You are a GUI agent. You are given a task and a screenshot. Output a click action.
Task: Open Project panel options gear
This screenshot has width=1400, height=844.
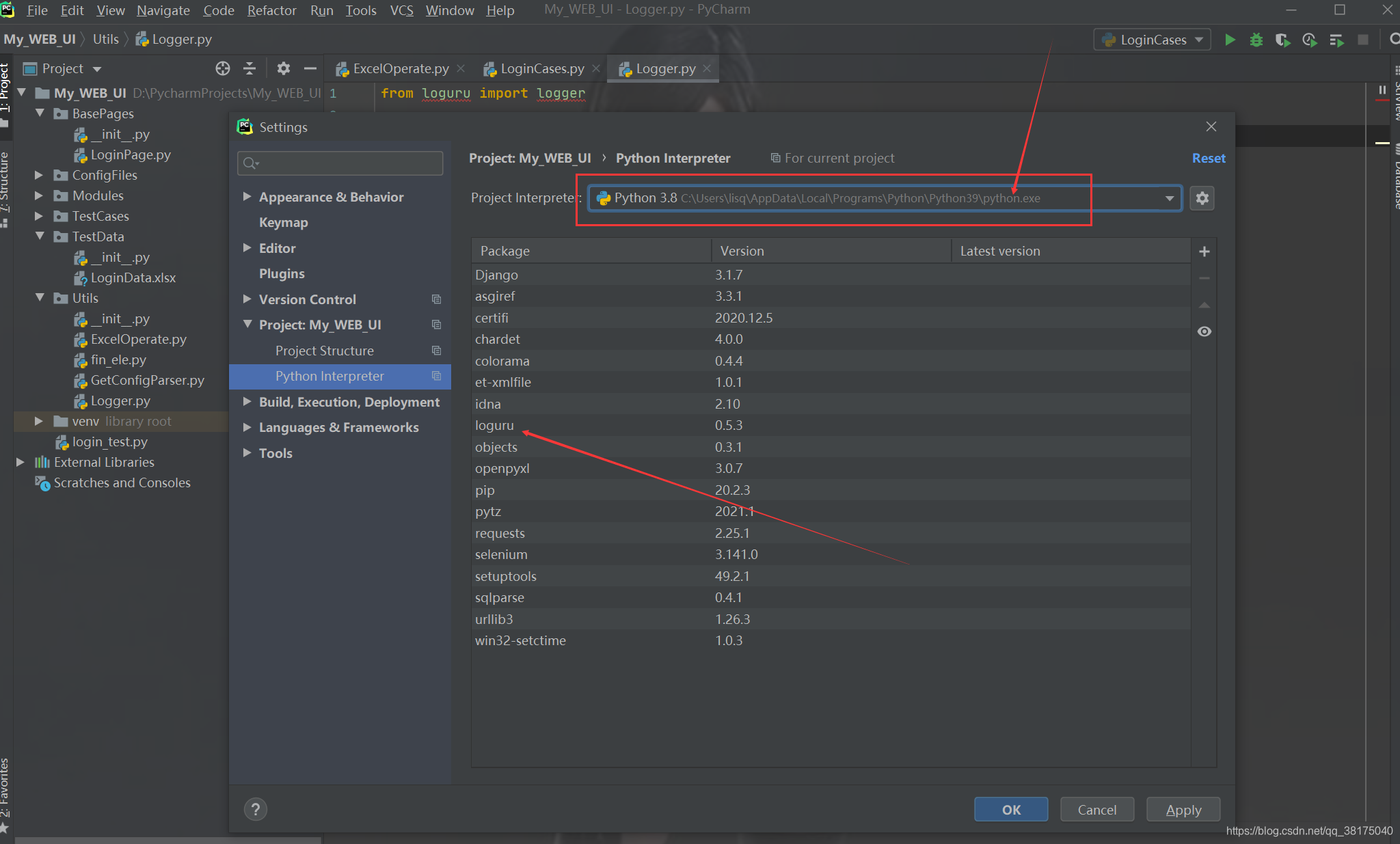(284, 68)
